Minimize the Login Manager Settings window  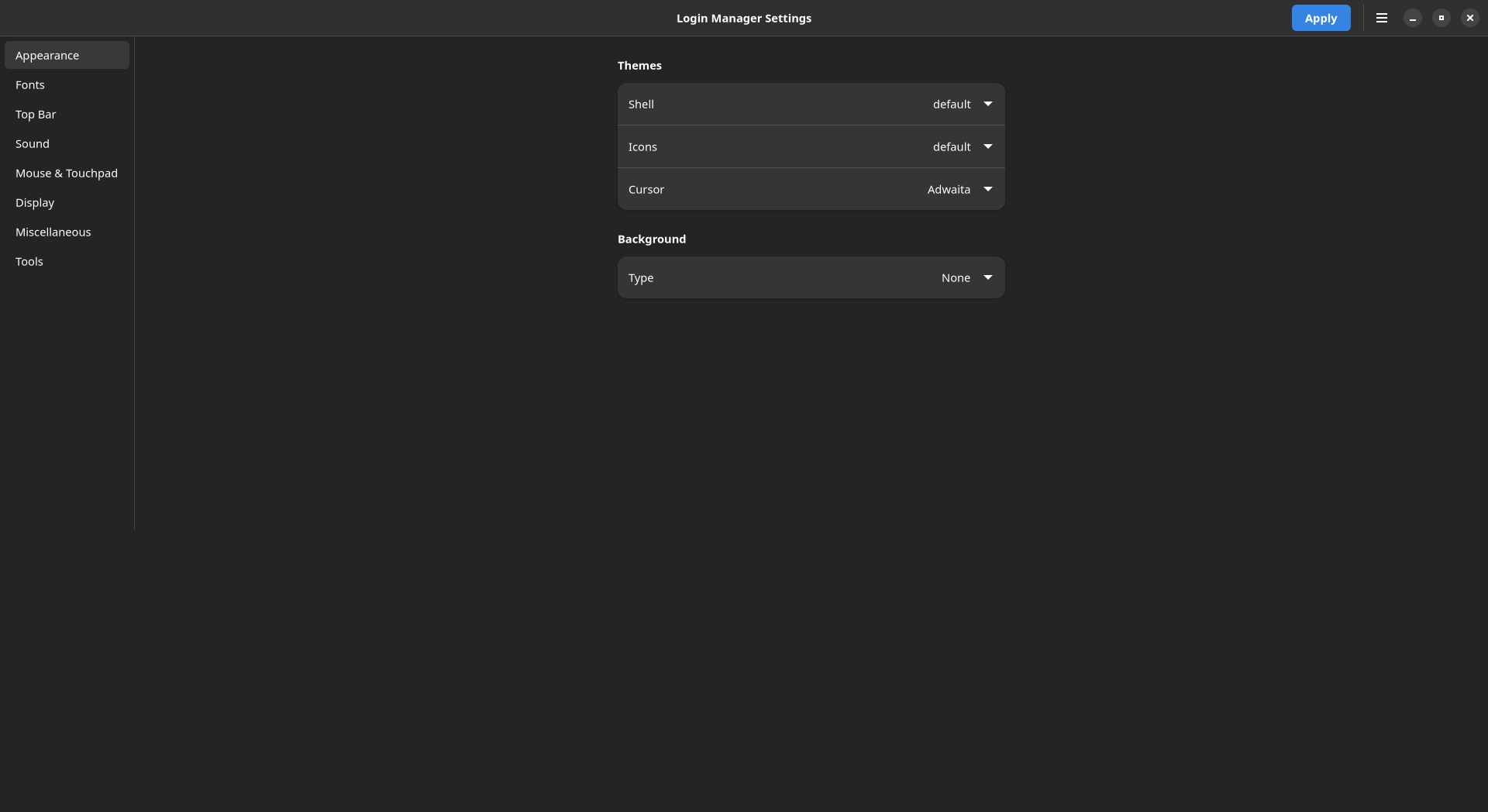[x=1411, y=18]
